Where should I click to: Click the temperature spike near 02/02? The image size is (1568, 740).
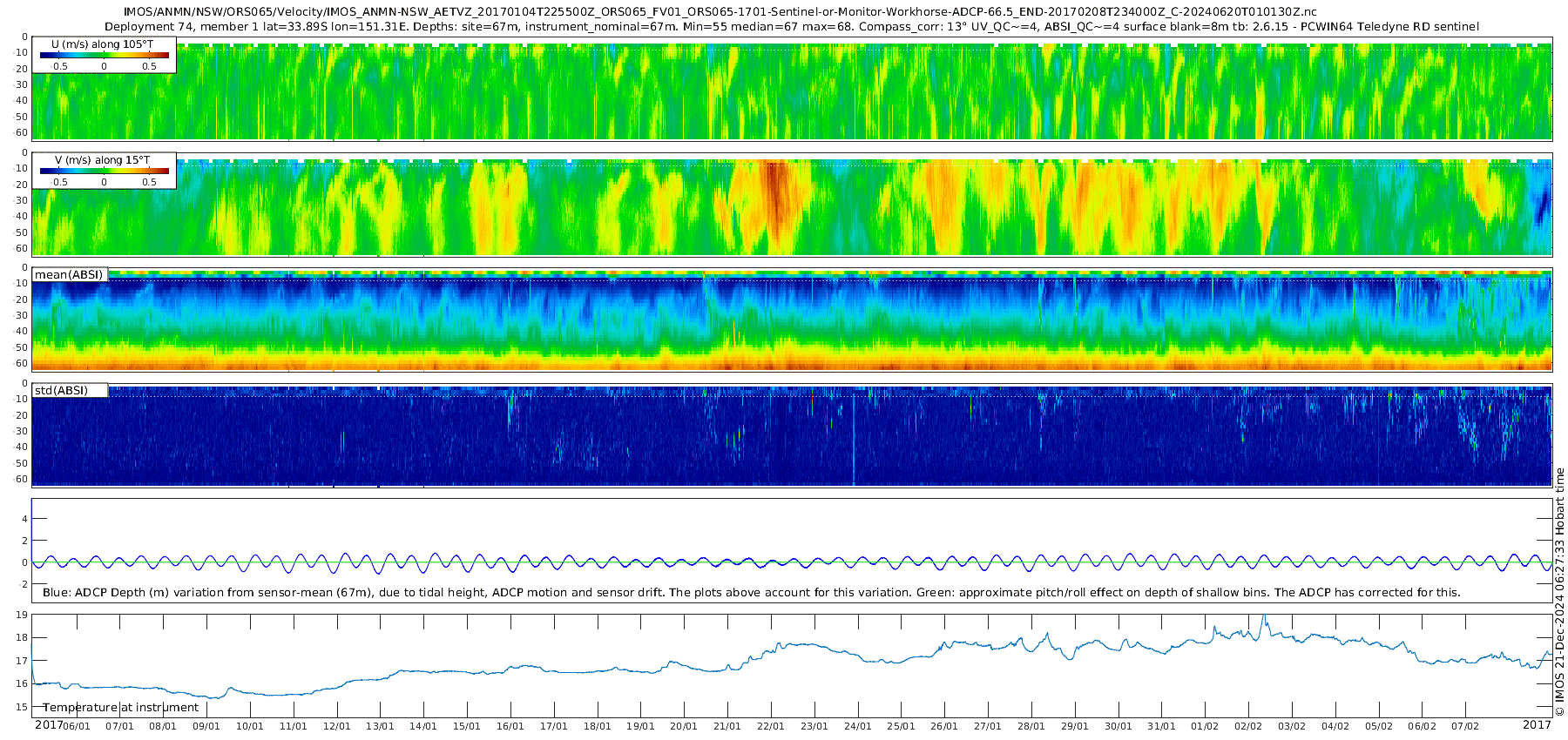point(1264,622)
